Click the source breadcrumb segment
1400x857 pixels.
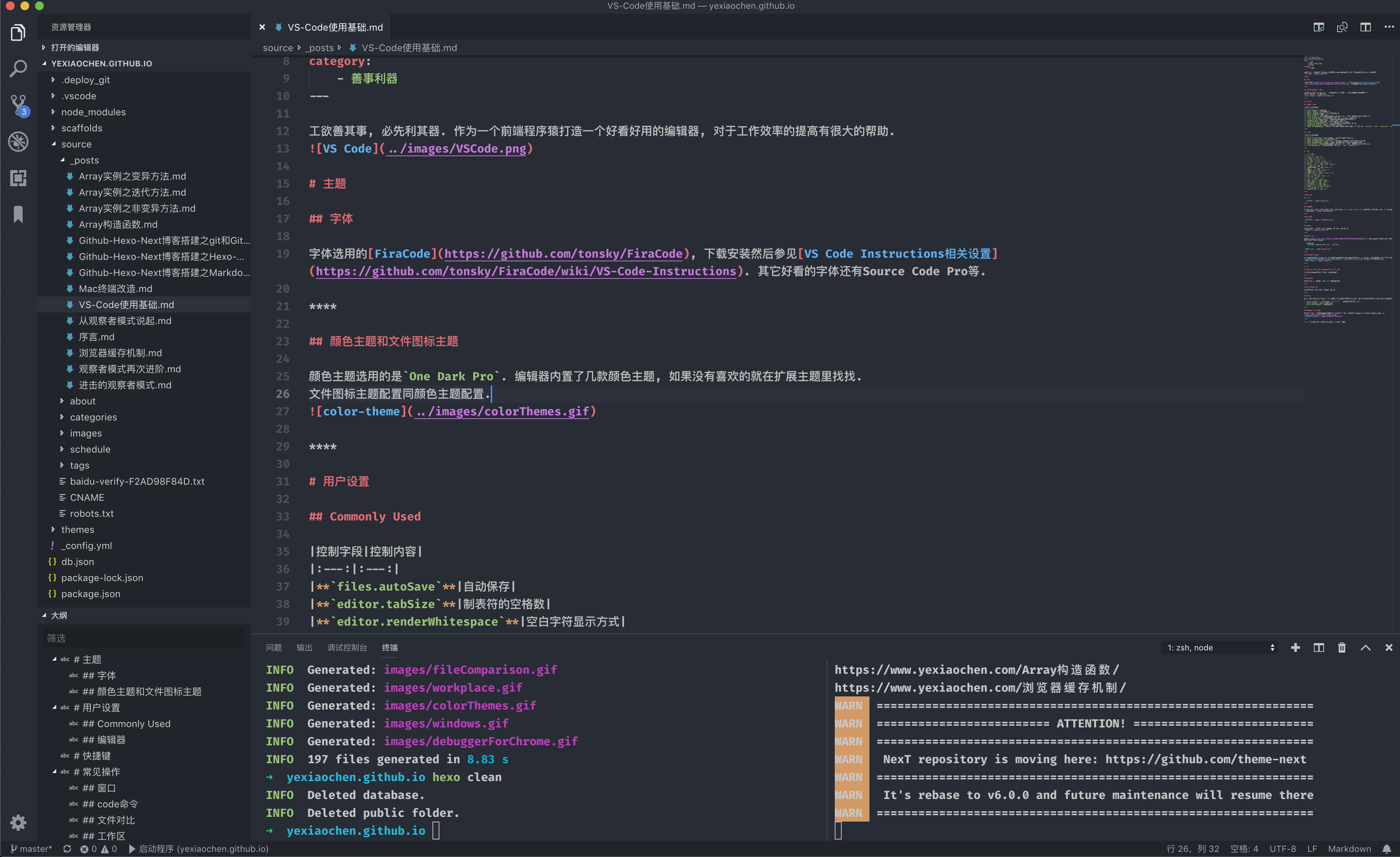point(277,48)
